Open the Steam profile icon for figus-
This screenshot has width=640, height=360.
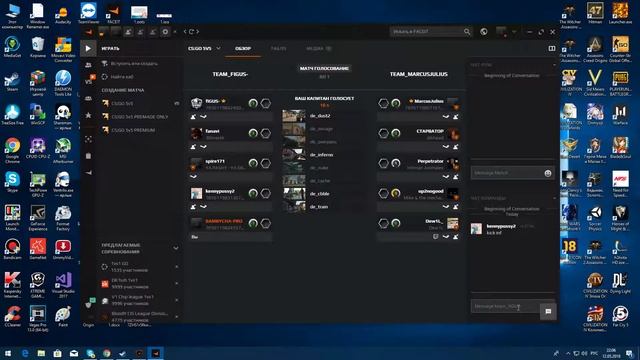tap(203, 117)
